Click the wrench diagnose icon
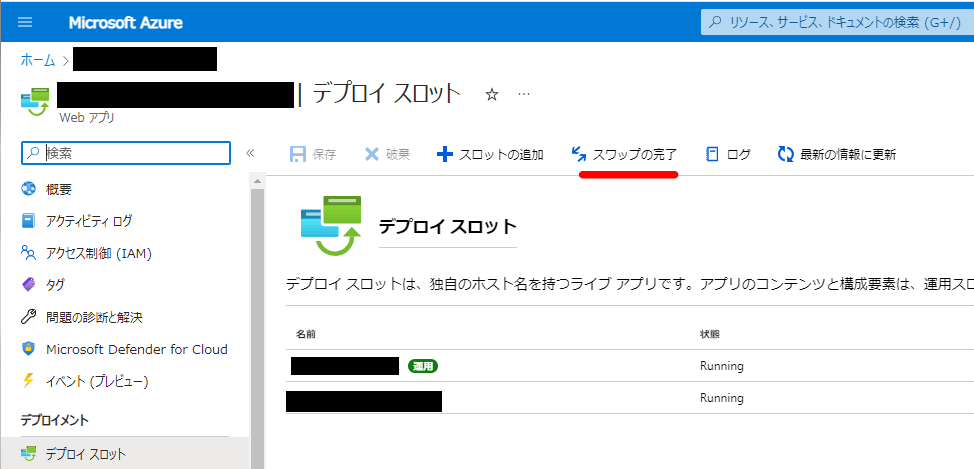This screenshot has width=974, height=469. (29, 317)
